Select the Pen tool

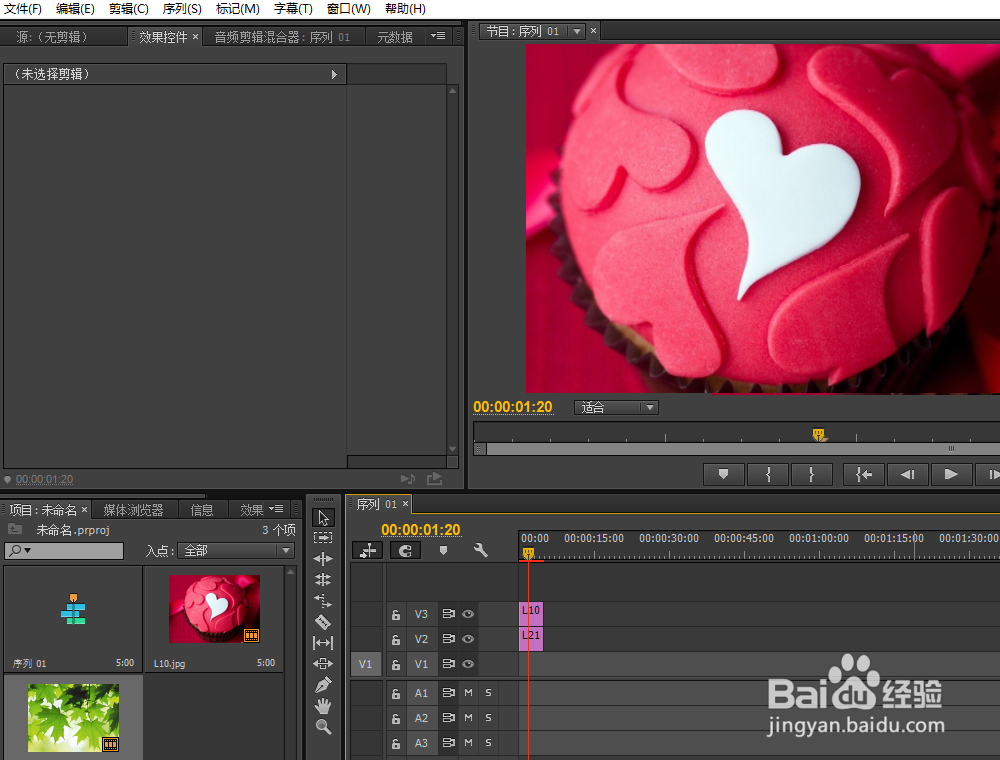pyautogui.click(x=323, y=685)
